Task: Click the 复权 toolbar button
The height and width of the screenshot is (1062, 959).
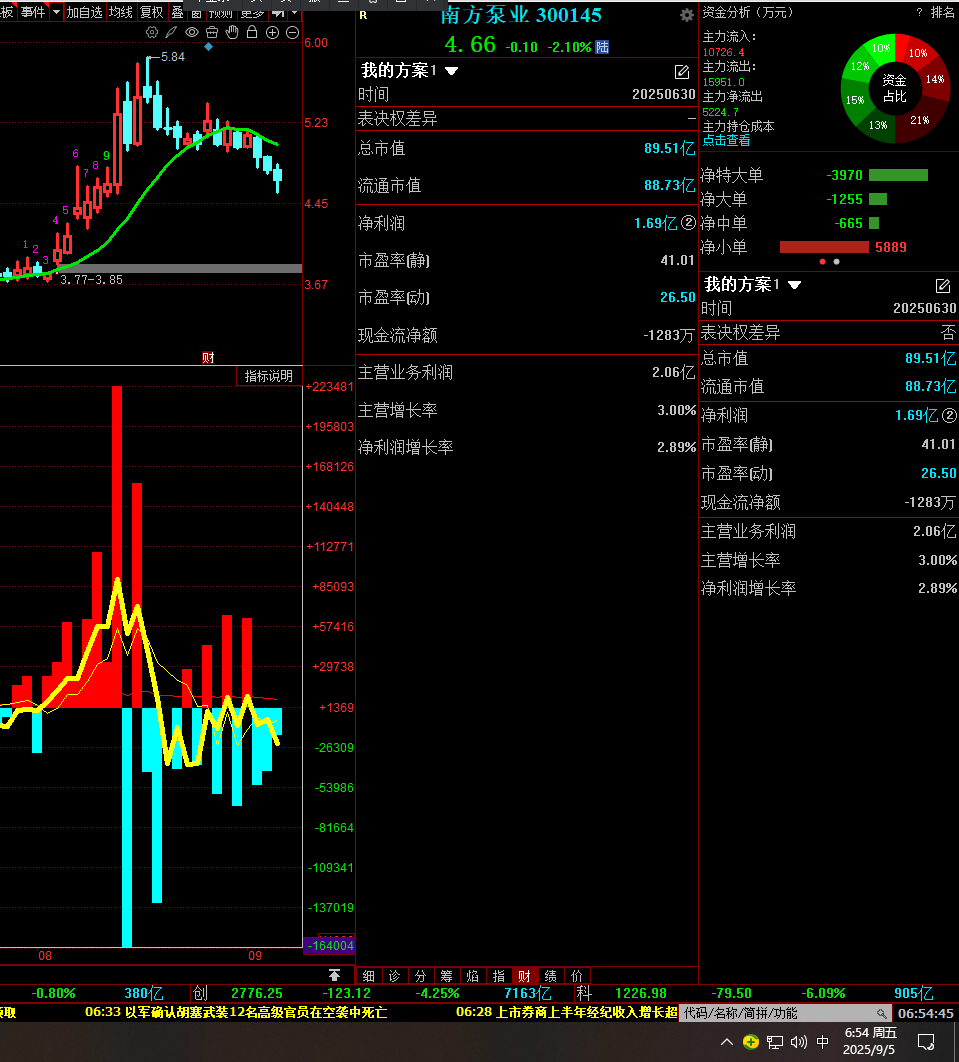Action: [x=152, y=12]
